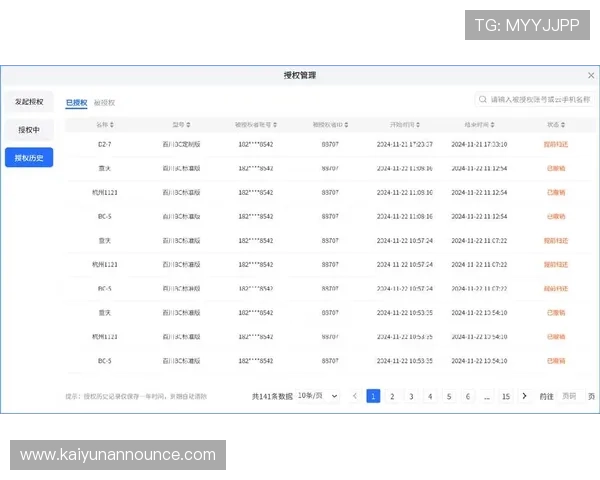
Task: Click the 共141条数据 total count text
Action: (272, 397)
